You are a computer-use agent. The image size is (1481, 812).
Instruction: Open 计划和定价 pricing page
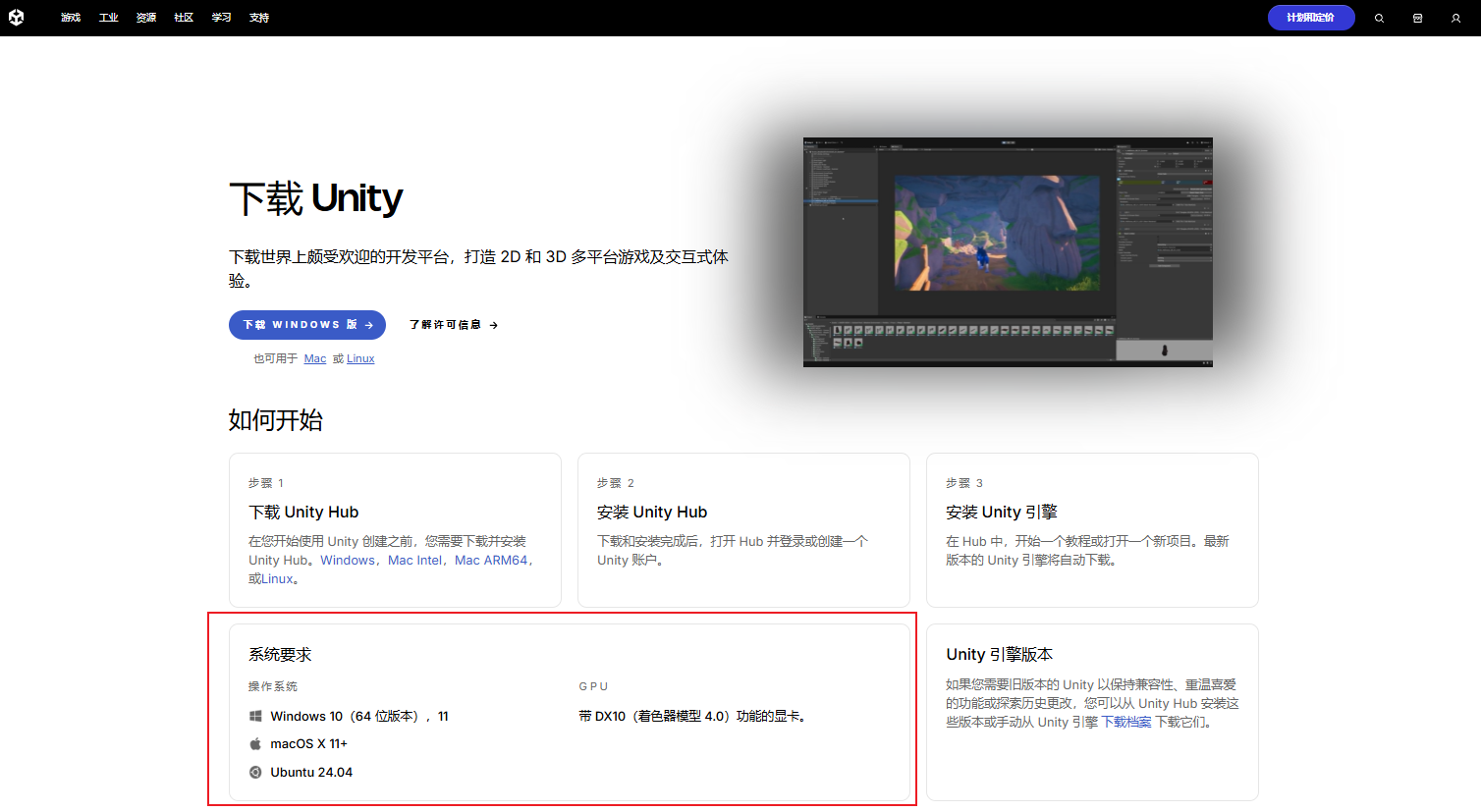[1311, 17]
